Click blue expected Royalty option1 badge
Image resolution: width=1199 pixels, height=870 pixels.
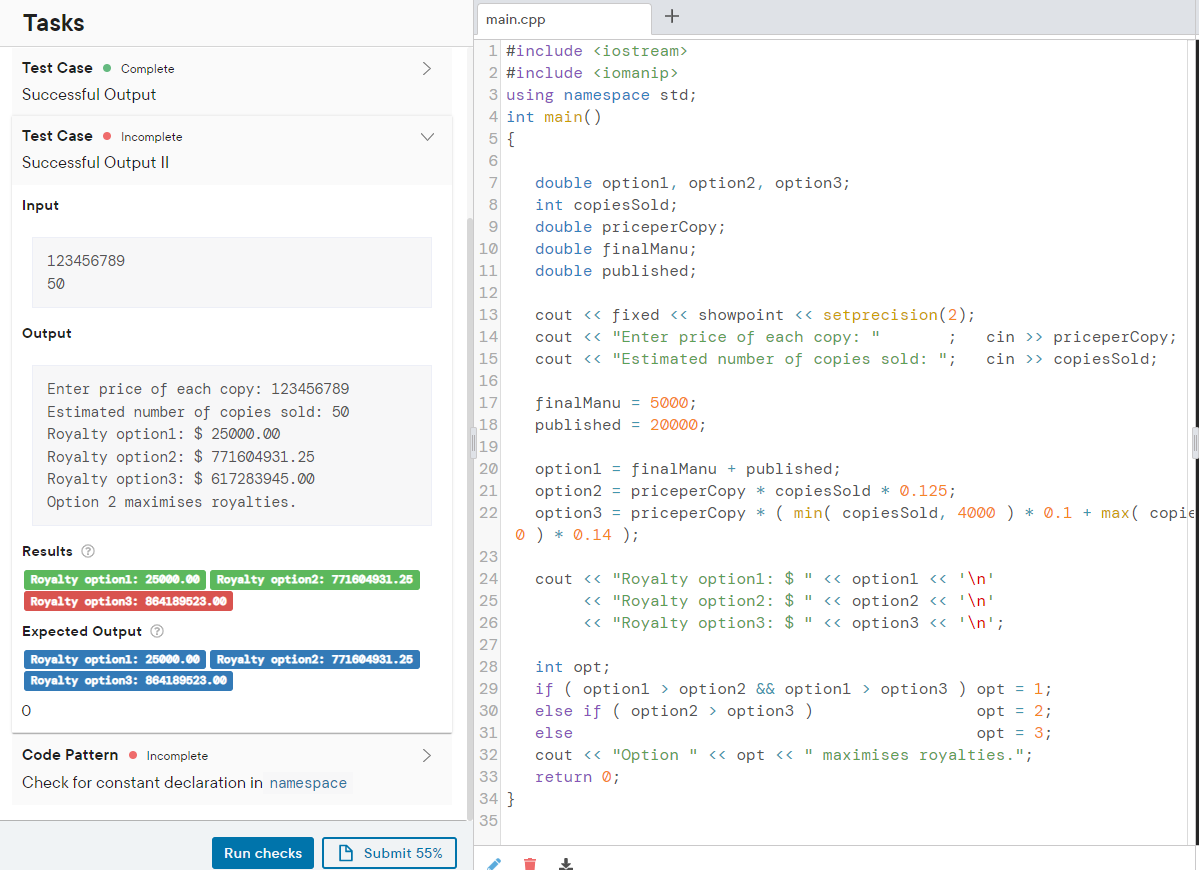pyautogui.click(x=115, y=659)
